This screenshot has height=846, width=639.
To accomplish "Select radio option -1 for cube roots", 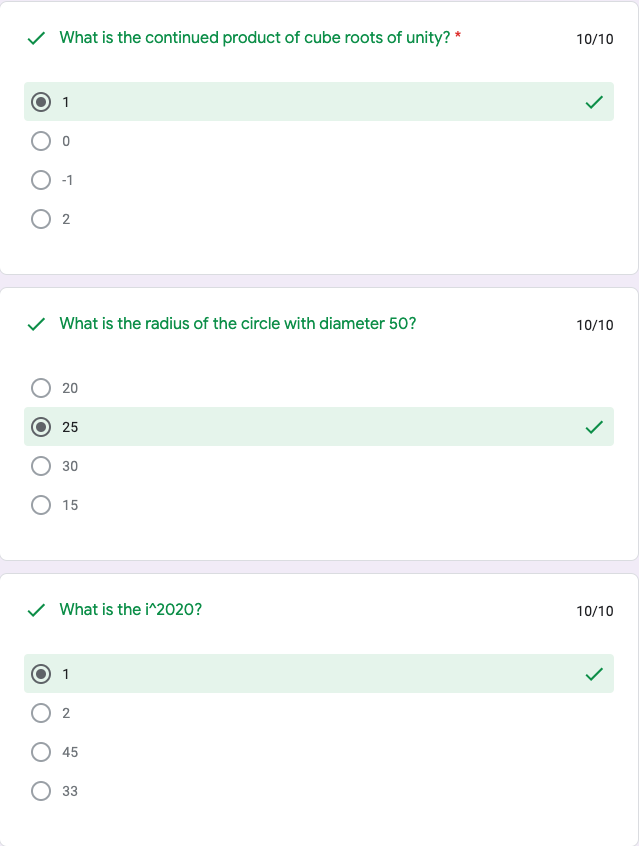I will point(41,180).
